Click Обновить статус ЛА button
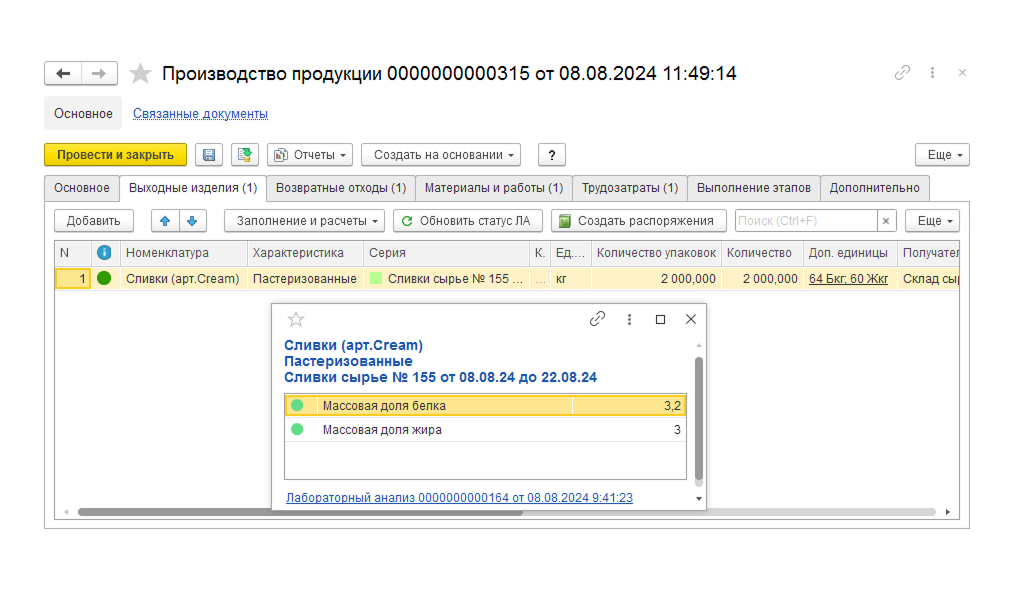 point(468,221)
